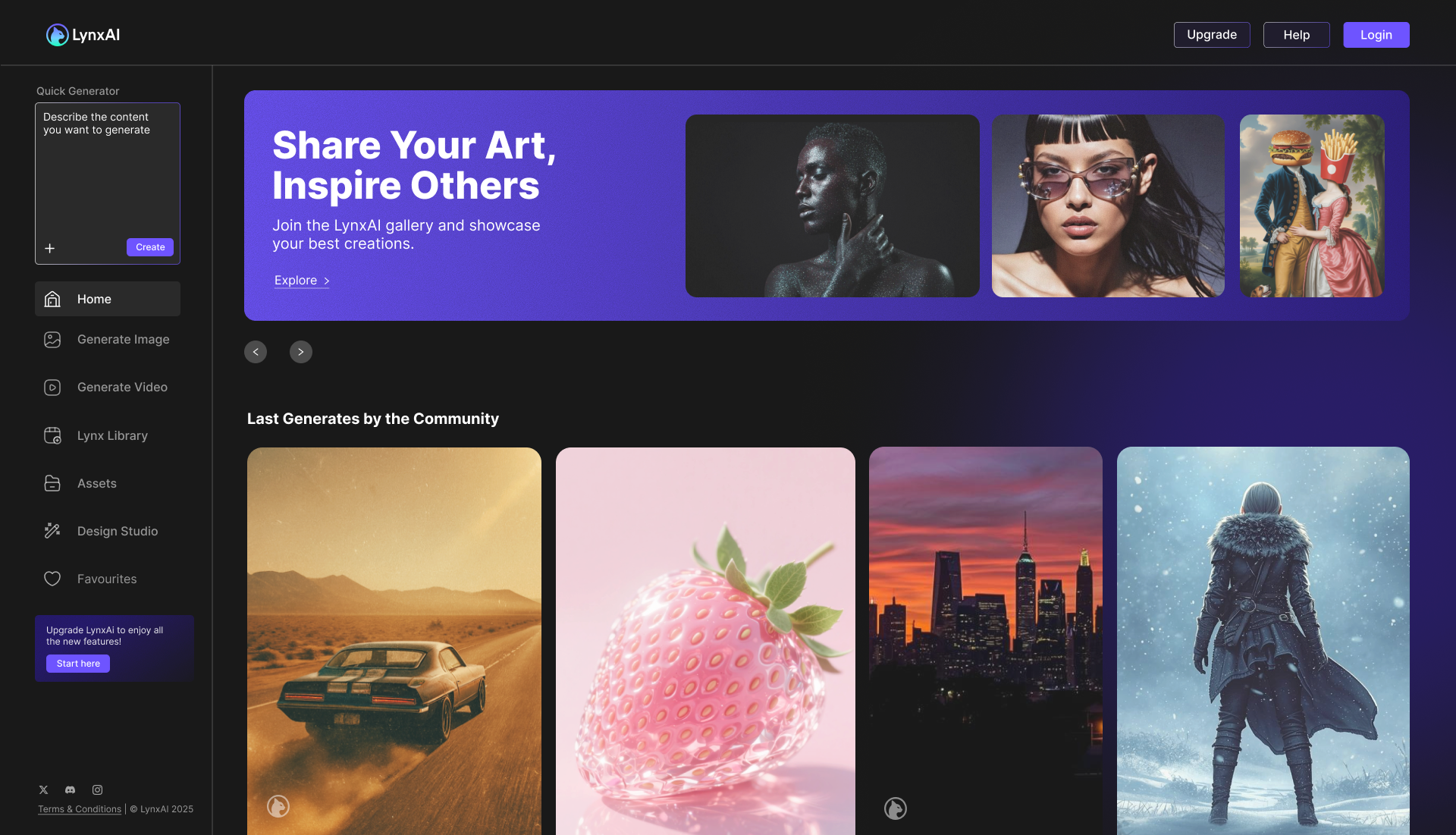Click the Favourites heart icon
The image size is (1456, 835).
coord(52,579)
